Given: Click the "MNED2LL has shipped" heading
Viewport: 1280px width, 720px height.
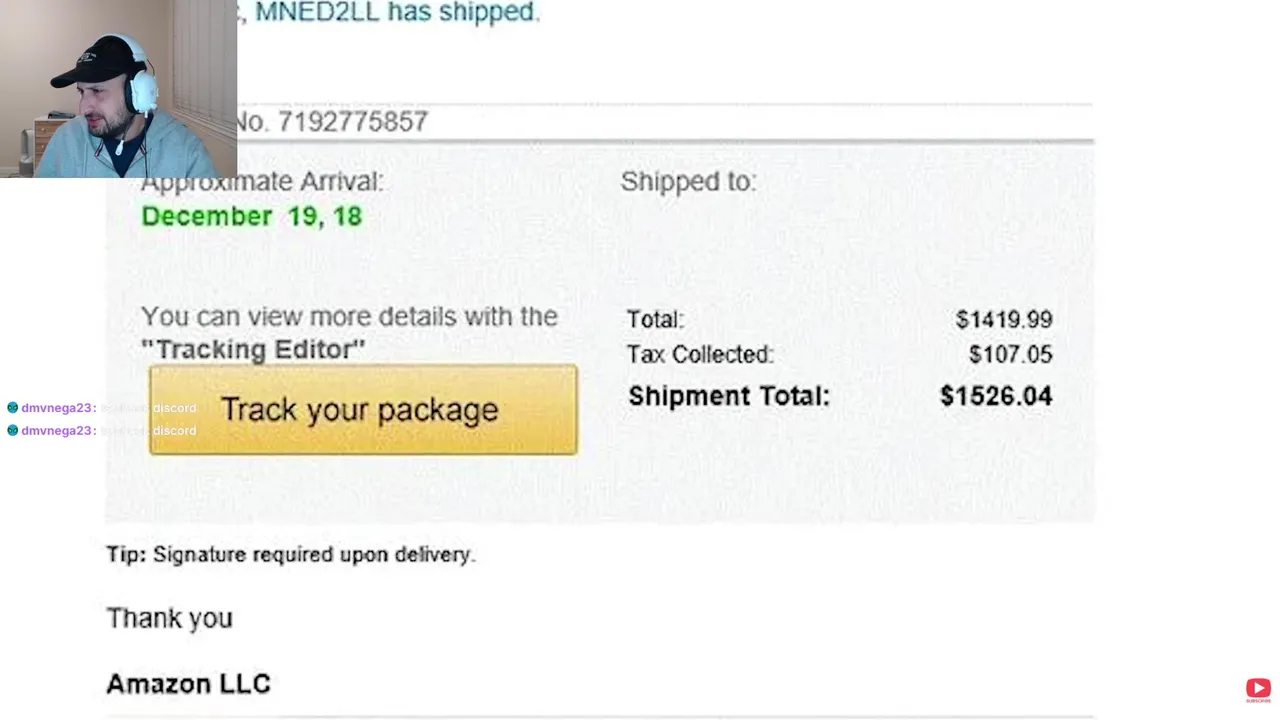Looking at the screenshot, I should tap(397, 13).
